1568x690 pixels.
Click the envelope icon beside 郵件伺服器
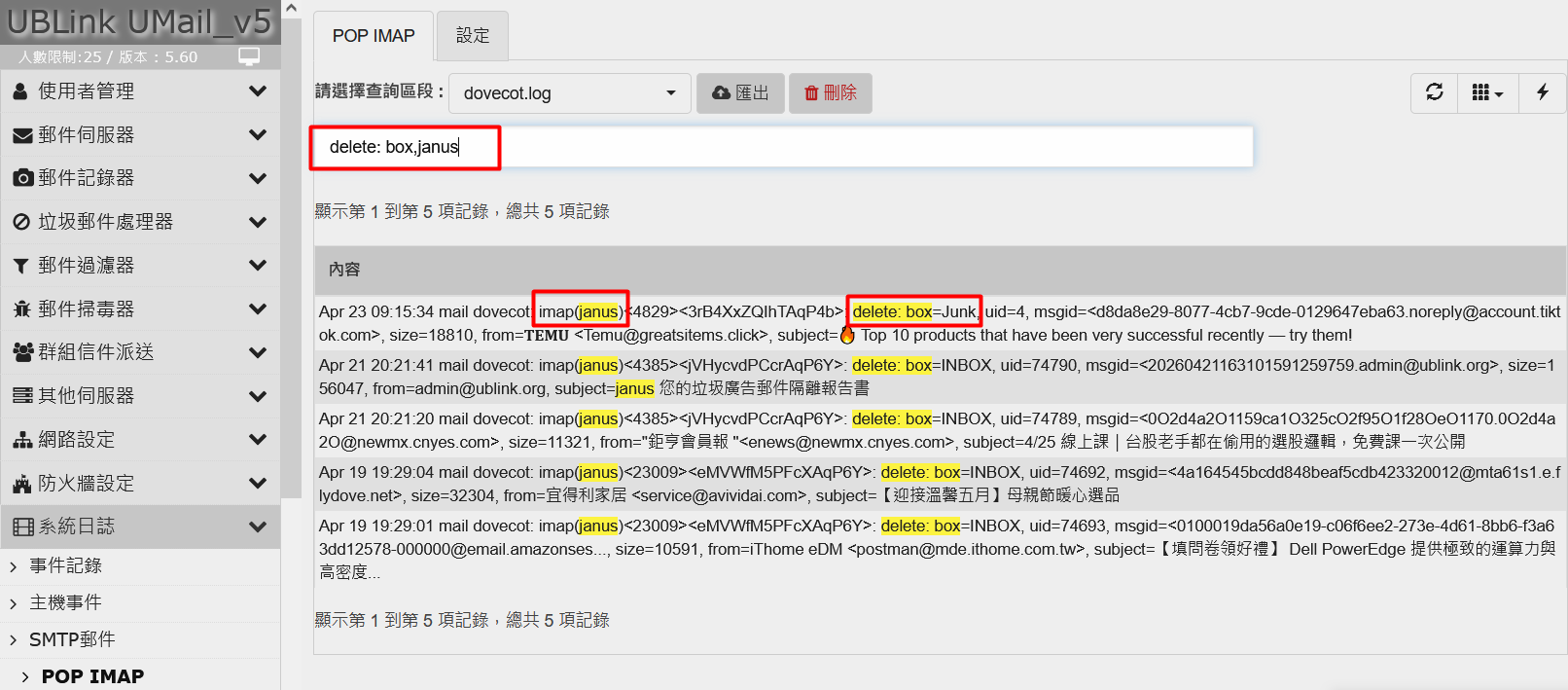[21, 135]
